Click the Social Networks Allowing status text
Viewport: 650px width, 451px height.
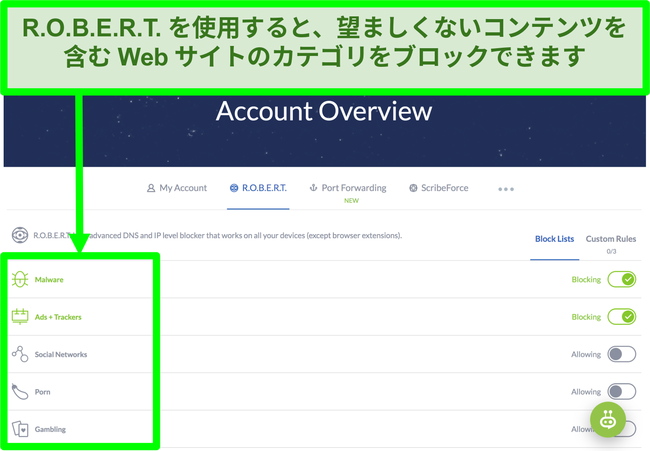(x=586, y=354)
